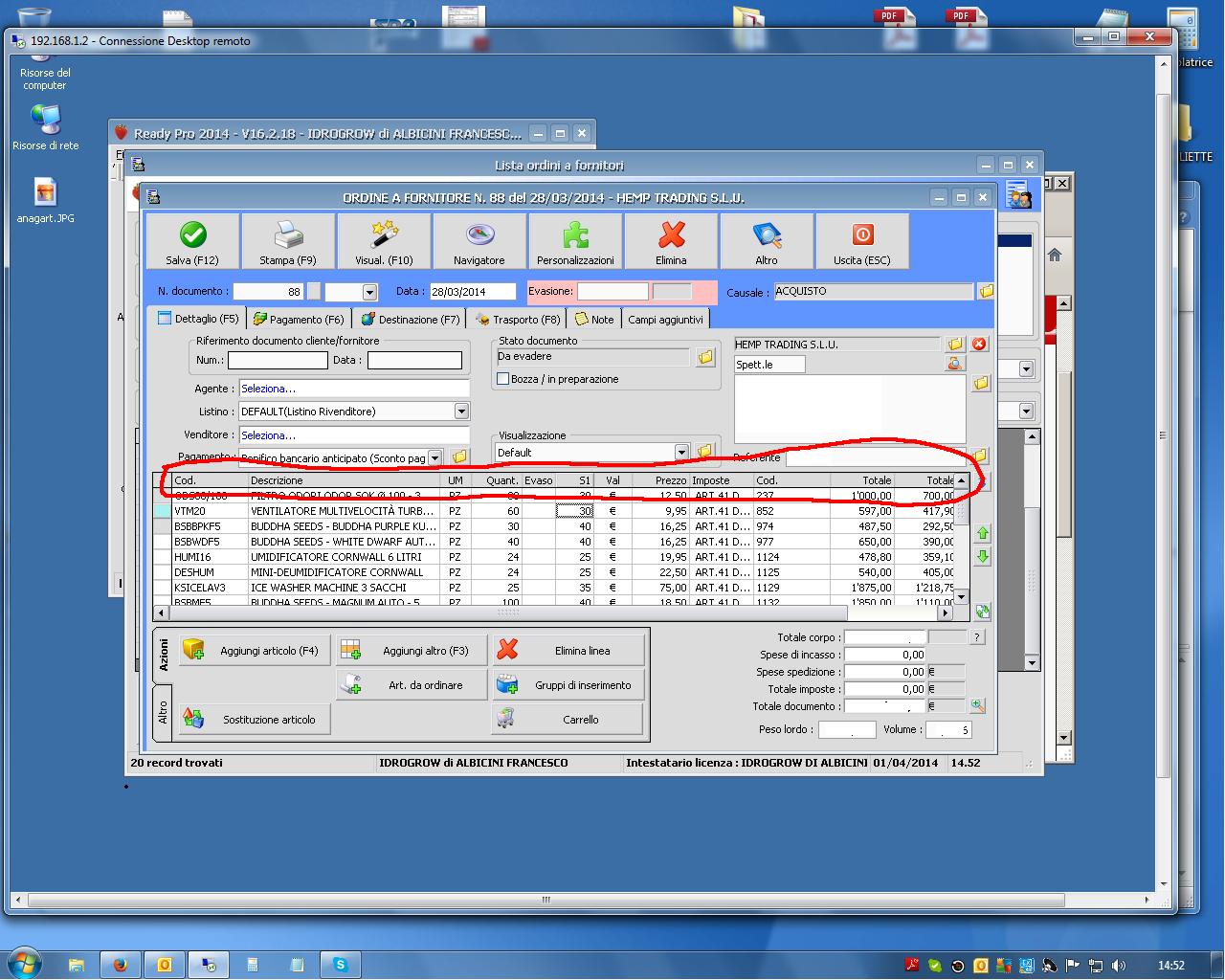Switch to the Note tab
Screen dimensions: 1225x980
[595, 319]
